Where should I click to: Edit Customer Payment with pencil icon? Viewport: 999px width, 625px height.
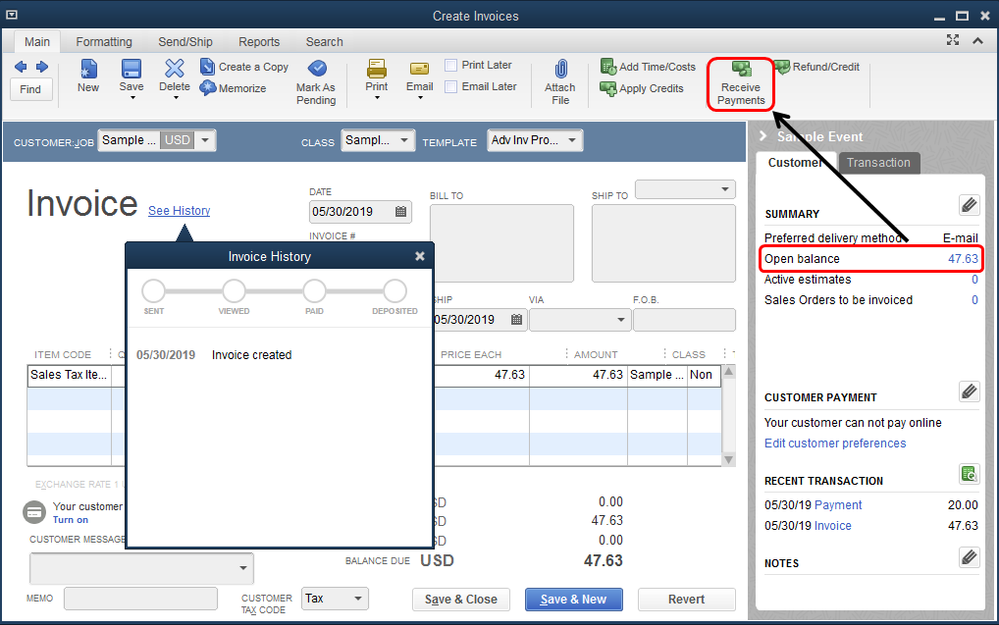(x=969, y=391)
